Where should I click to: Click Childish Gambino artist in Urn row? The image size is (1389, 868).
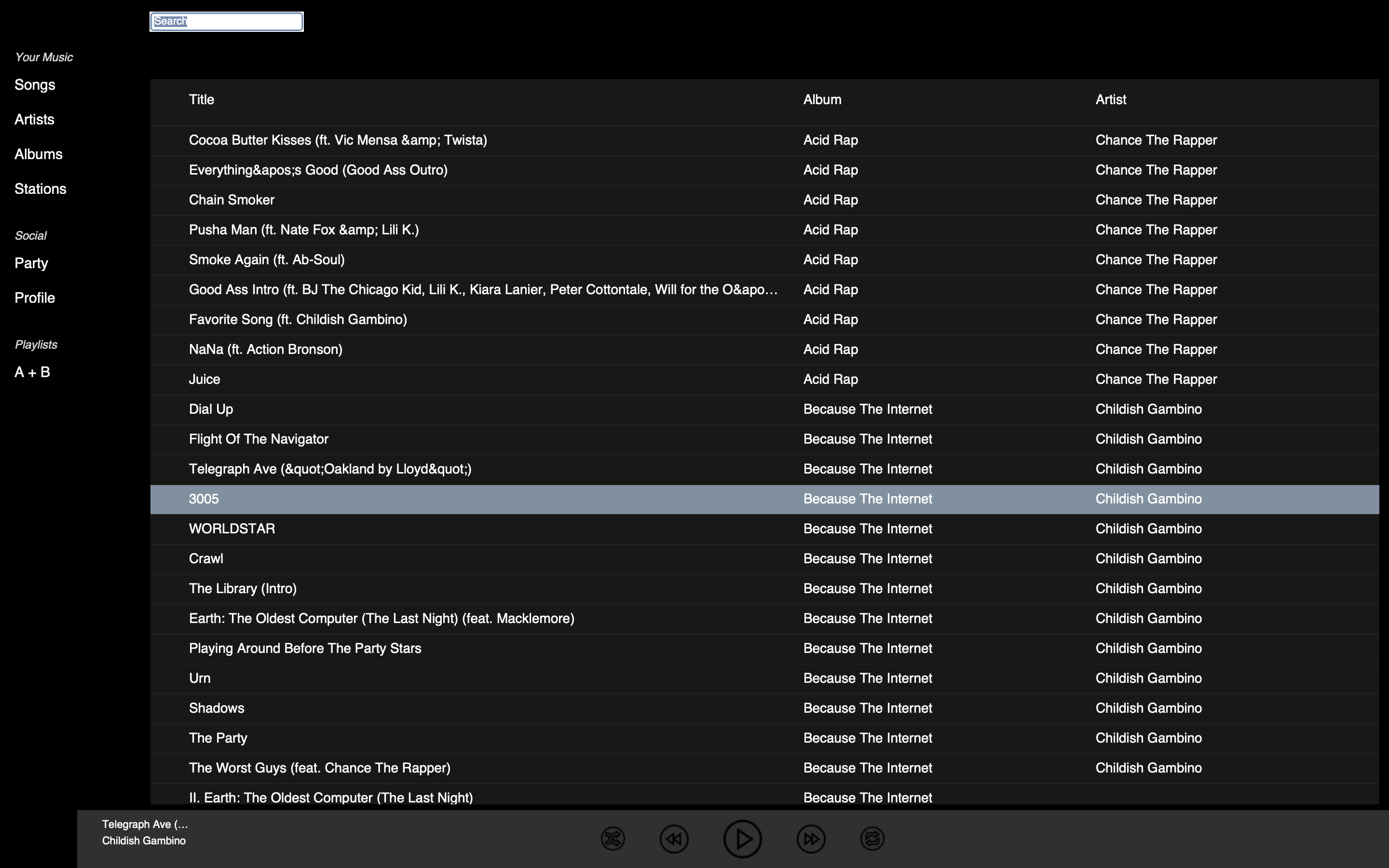(1148, 678)
